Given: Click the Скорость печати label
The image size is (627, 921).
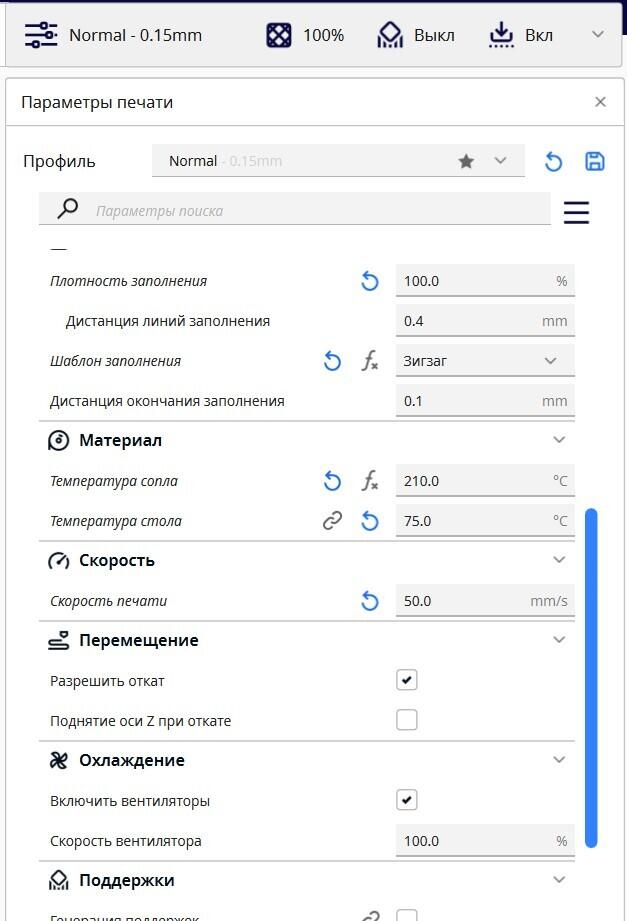Looking at the screenshot, I should tap(108, 601).
